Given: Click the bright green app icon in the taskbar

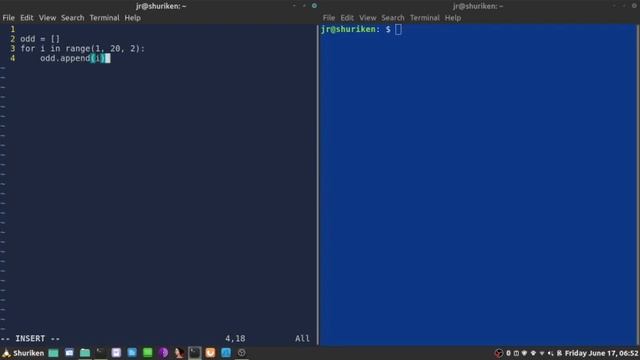Looking at the screenshot, I should 148,353.
